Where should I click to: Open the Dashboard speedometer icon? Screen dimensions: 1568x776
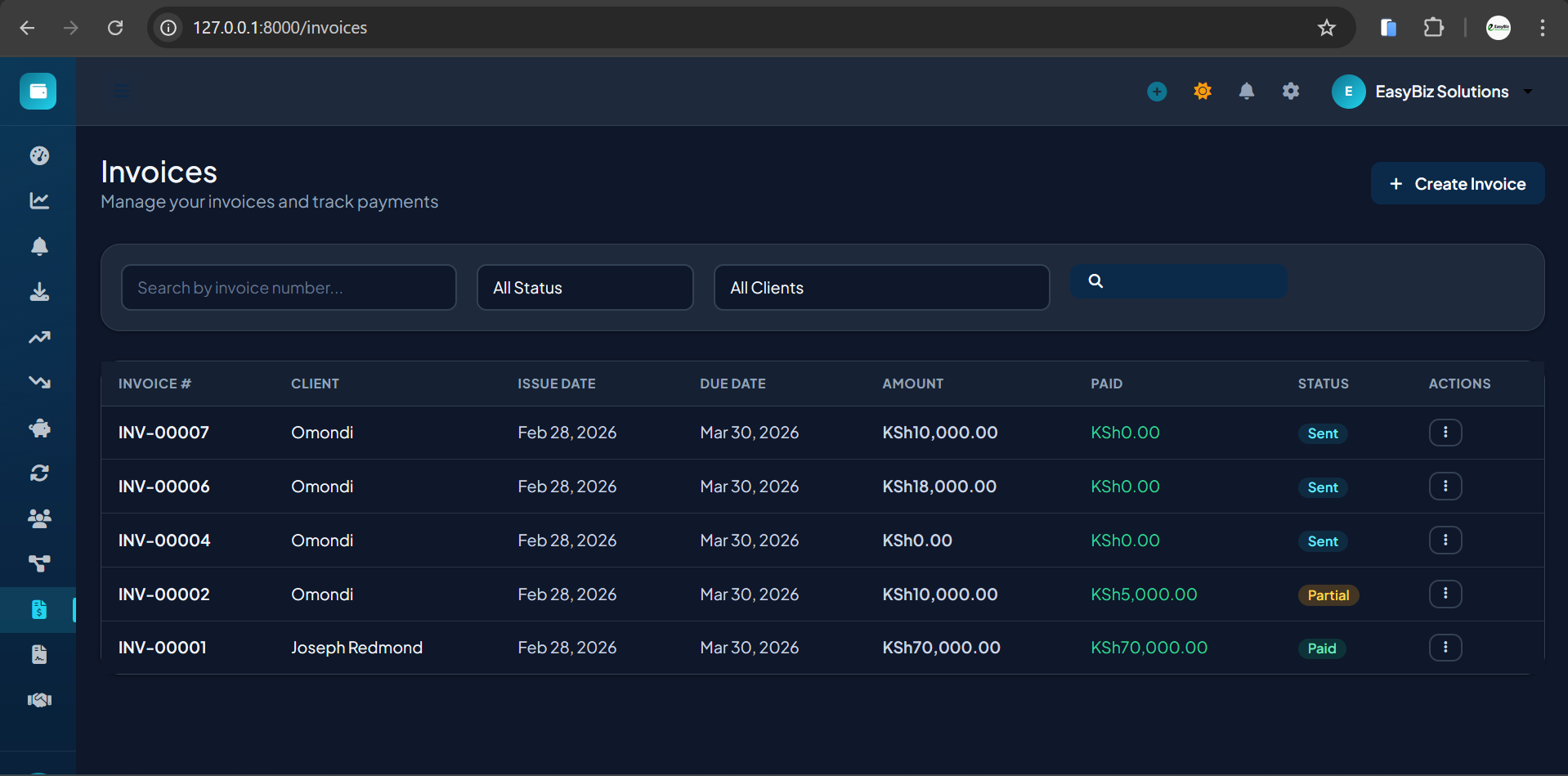pos(38,155)
